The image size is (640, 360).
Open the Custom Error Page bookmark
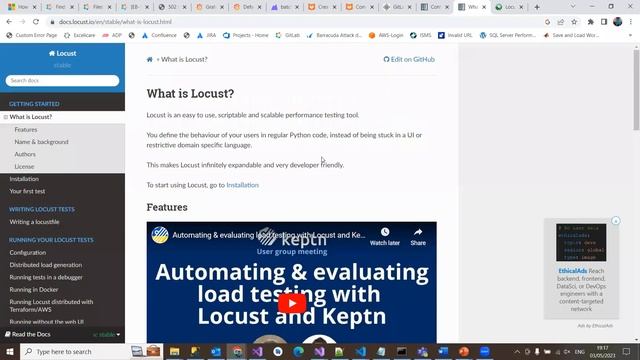pos(32,36)
